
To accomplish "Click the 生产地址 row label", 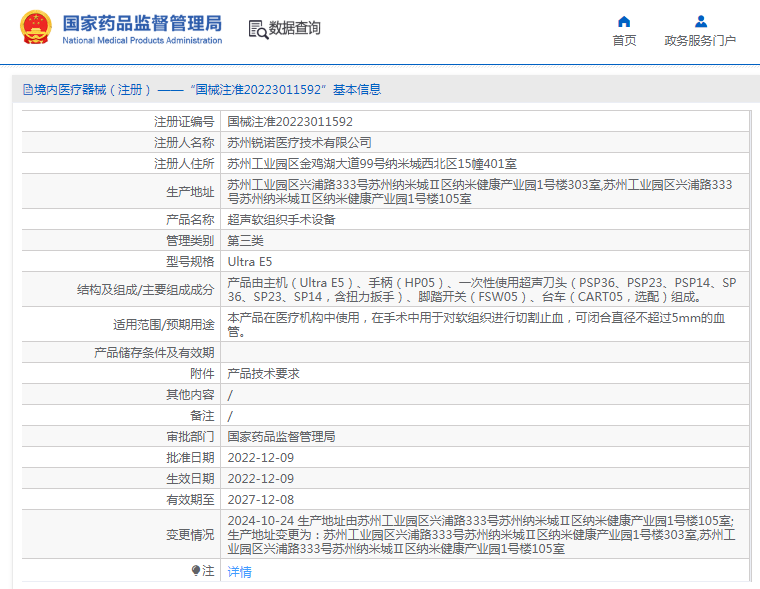I will tap(190, 192).
